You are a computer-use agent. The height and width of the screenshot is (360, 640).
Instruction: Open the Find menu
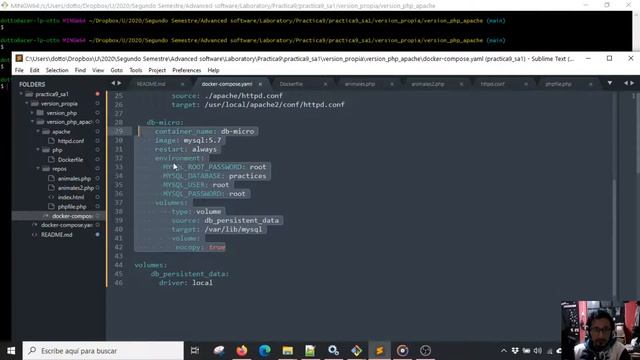coord(80,70)
